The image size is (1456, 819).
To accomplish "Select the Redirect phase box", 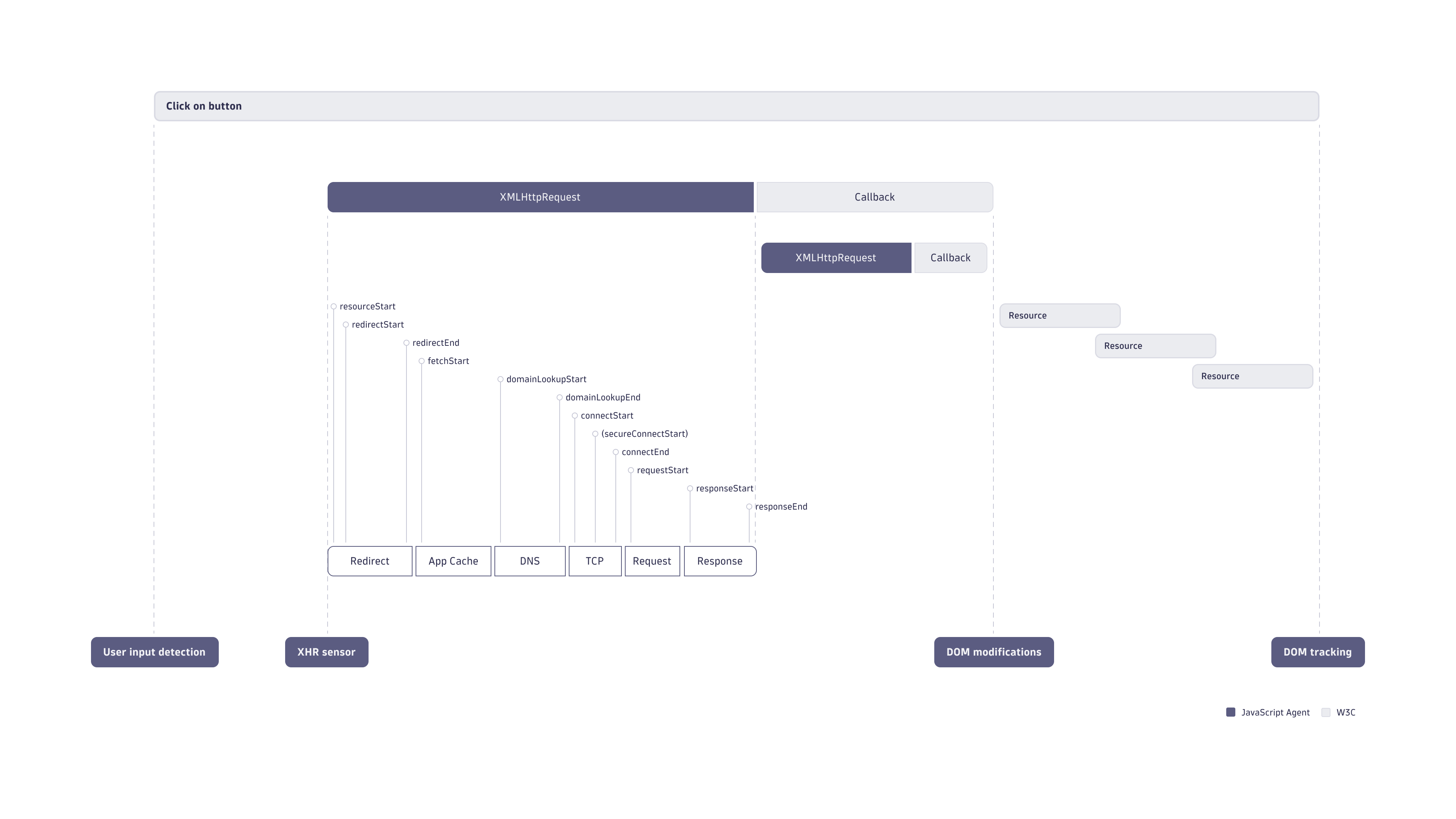I will tap(370, 561).
